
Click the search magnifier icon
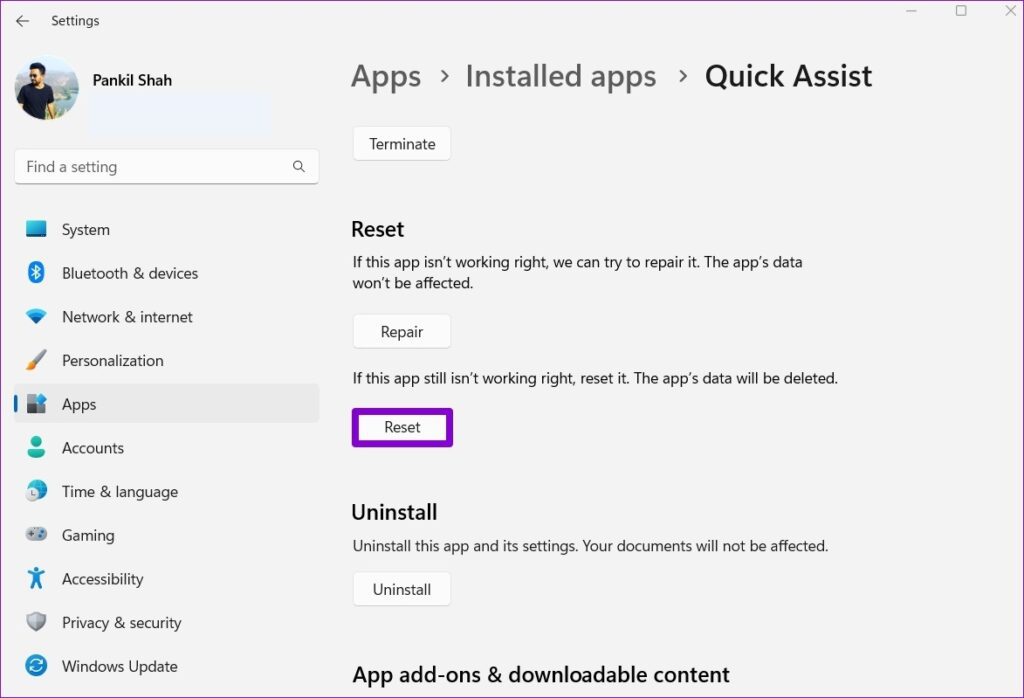tap(299, 166)
